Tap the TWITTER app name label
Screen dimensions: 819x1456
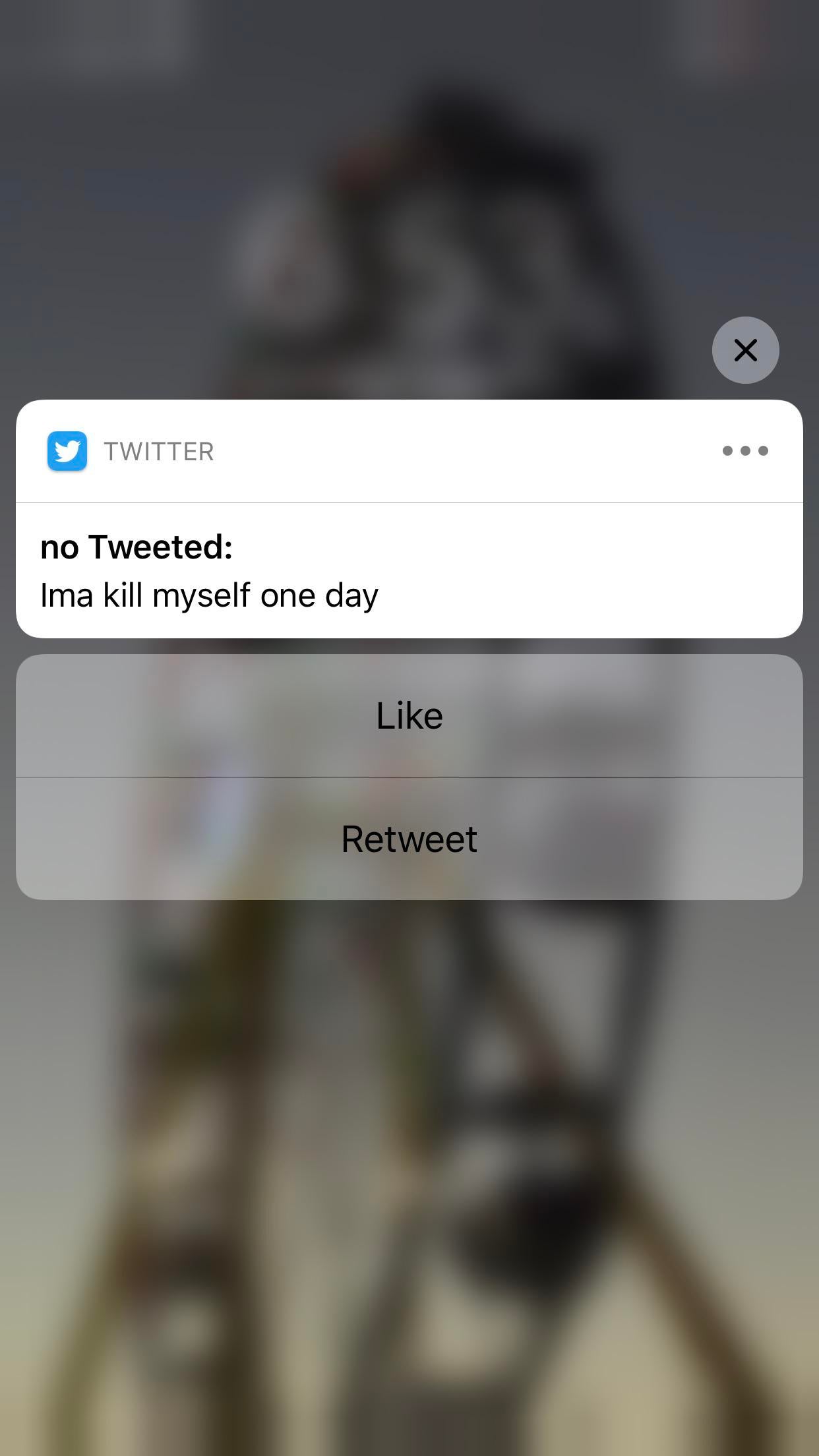(x=159, y=452)
